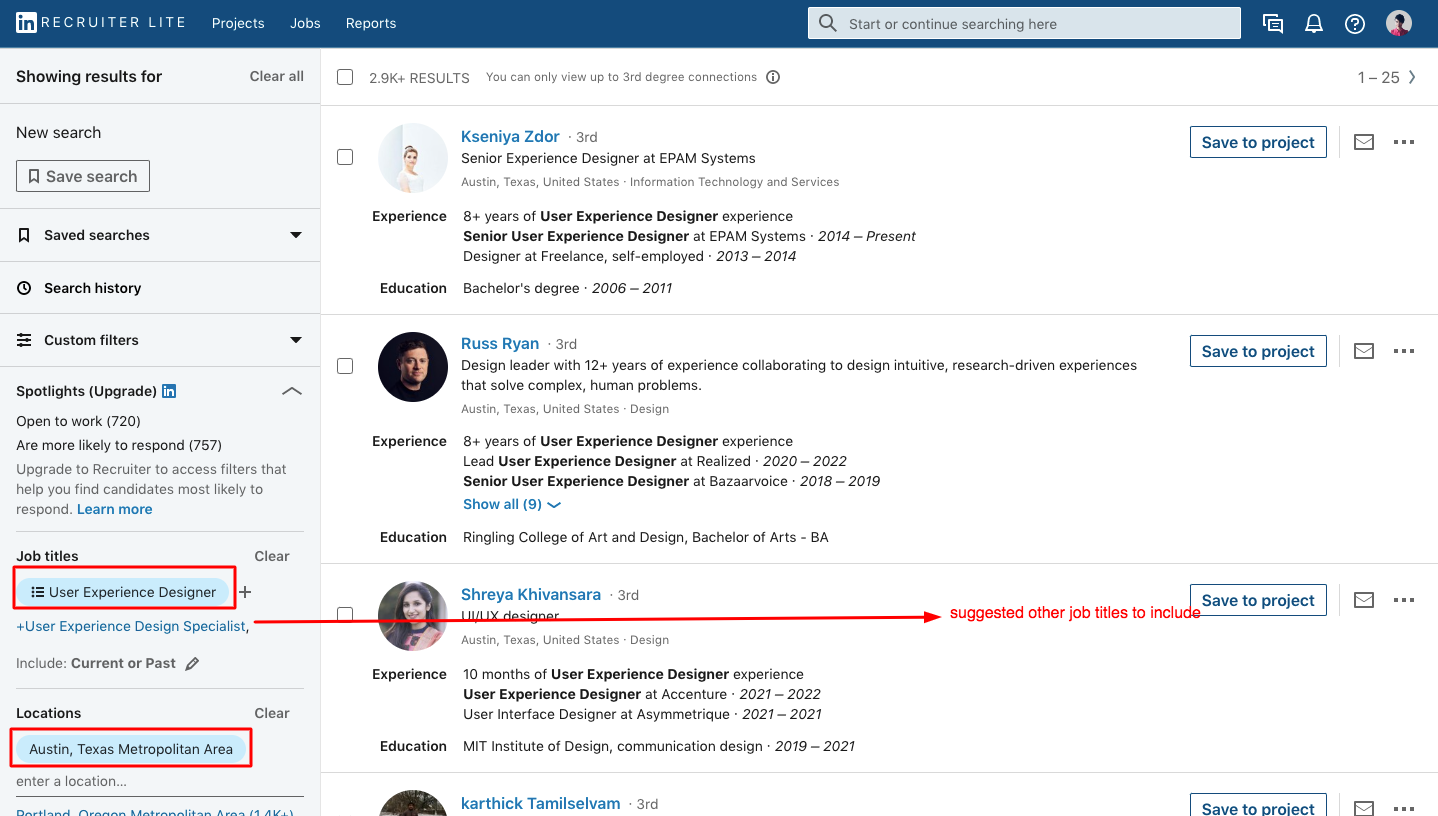Click LinkedIn badge next to Spotlights
The height and width of the screenshot is (816, 1438).
[169, 391]
